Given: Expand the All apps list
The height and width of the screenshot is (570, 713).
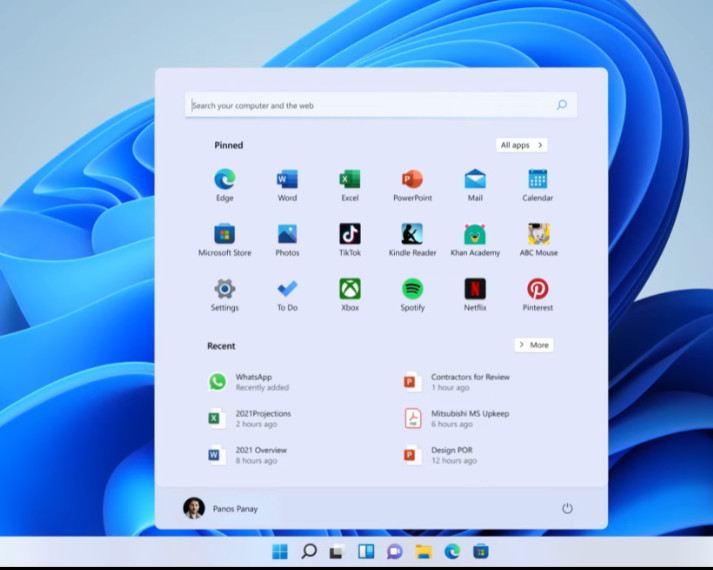Looking at the screenshot, I should [521, 145].
